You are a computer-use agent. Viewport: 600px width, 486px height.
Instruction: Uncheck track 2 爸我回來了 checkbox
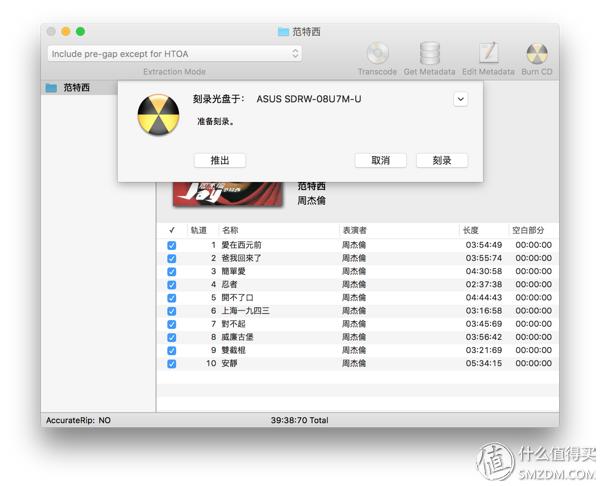pyautogui.click(x=172, y=258)
